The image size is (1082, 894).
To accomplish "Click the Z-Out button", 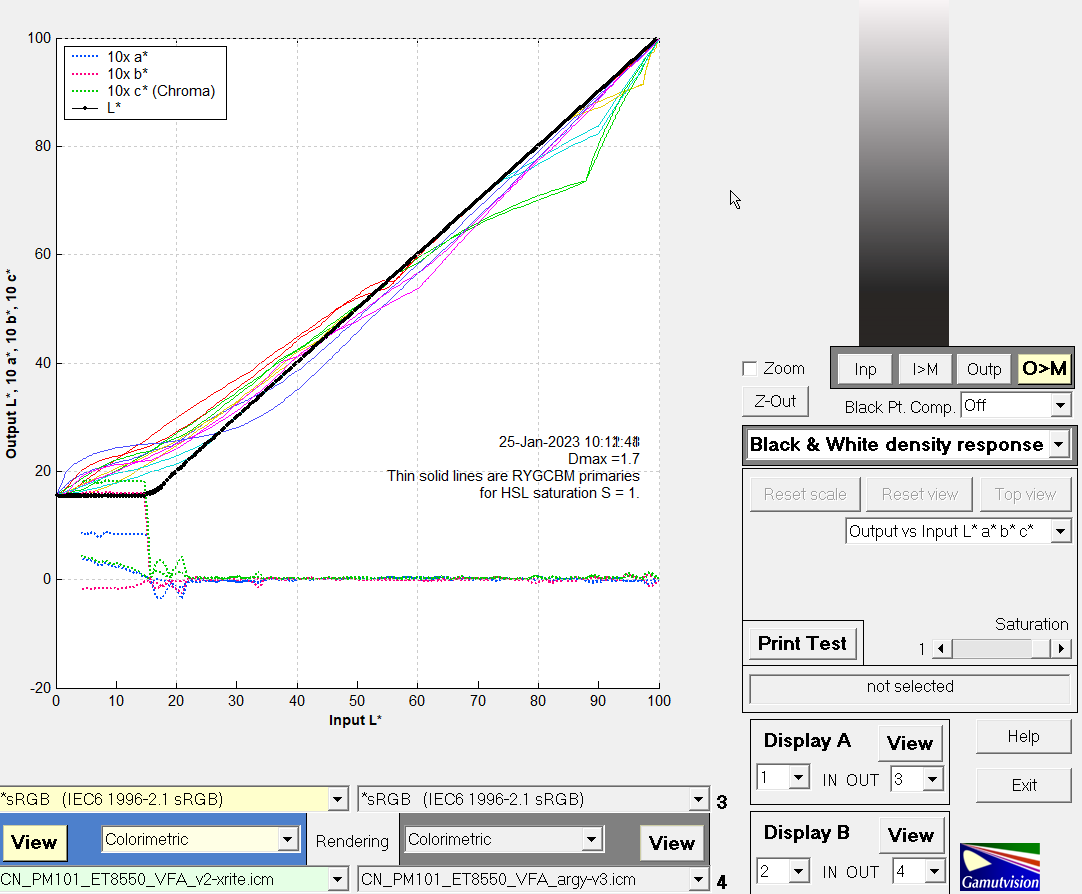I will pos(775,401).
